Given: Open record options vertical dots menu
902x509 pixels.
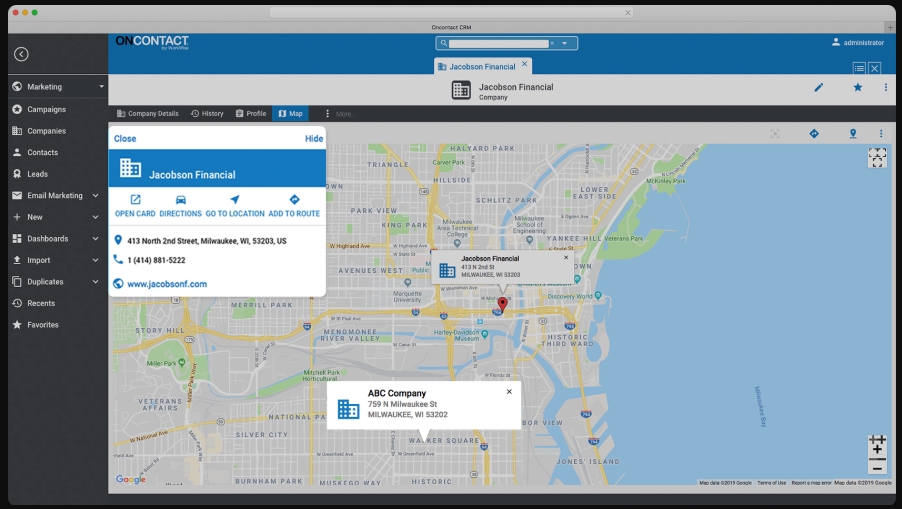Looking at the screenshot, I should pos(885,87).
